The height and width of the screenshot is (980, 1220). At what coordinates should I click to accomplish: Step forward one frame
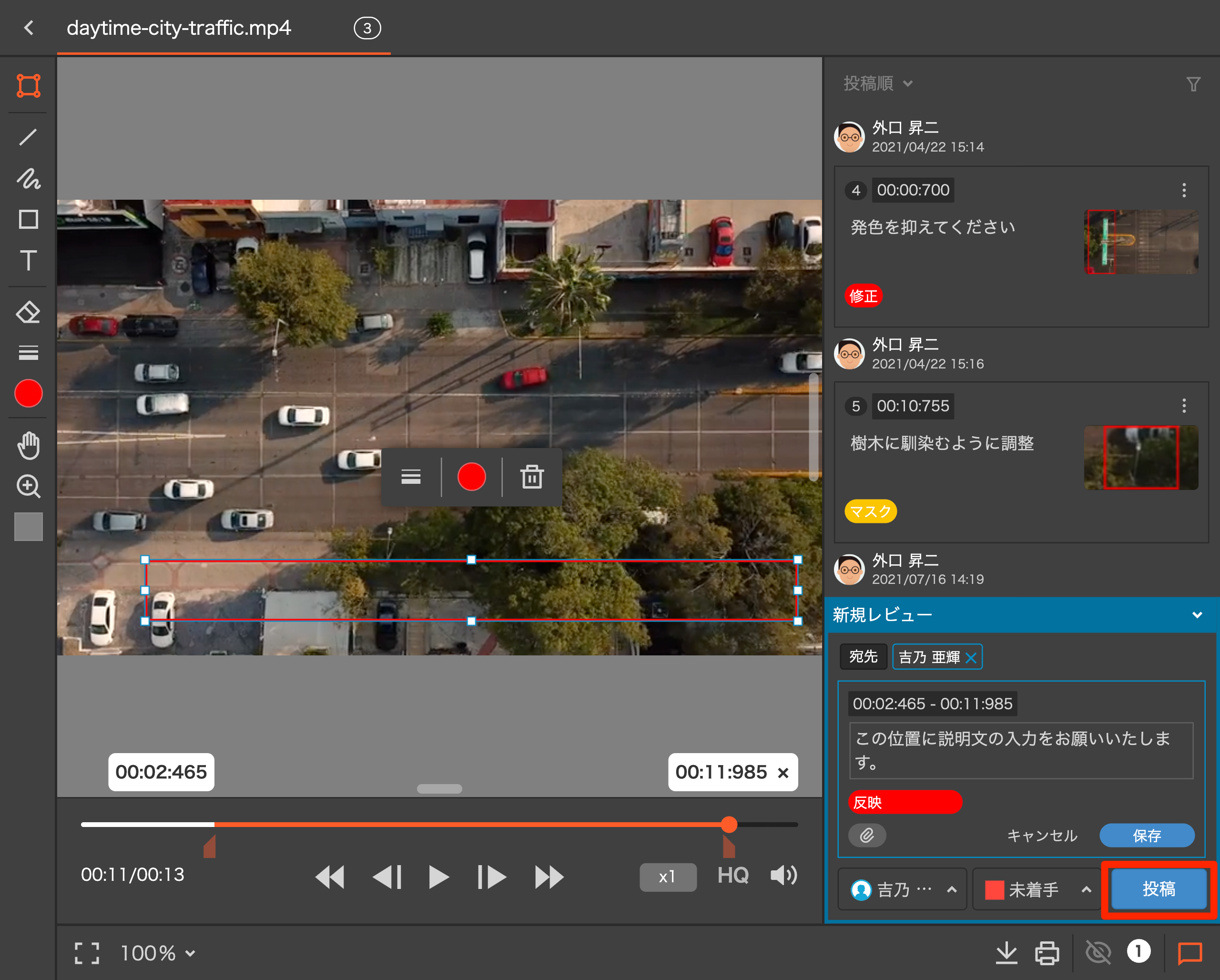pos(492,877)
